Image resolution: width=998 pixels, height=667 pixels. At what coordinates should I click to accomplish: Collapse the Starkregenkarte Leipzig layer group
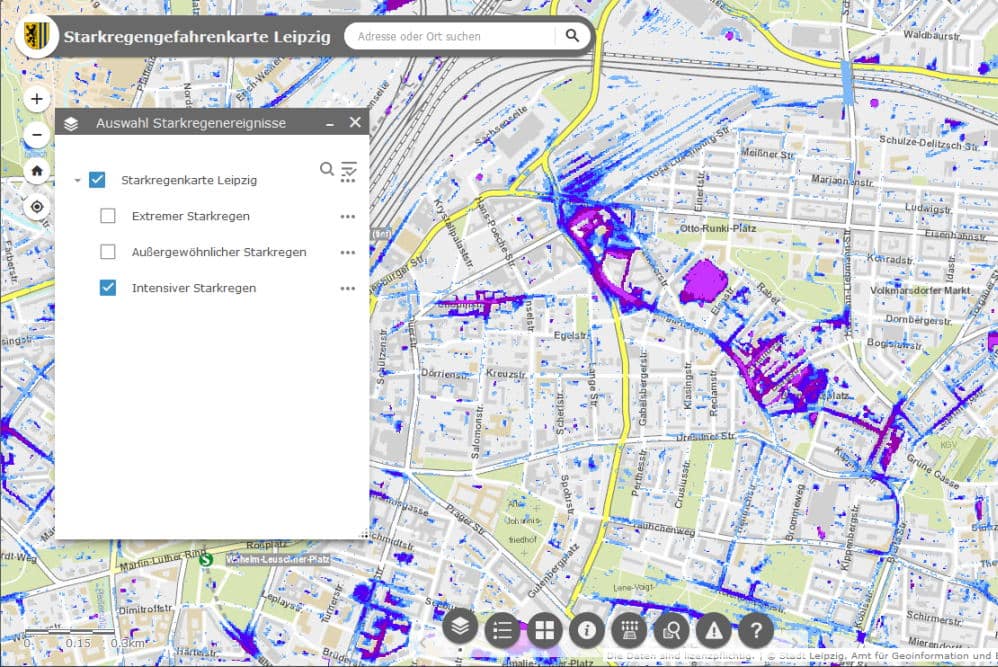[77, 181]
